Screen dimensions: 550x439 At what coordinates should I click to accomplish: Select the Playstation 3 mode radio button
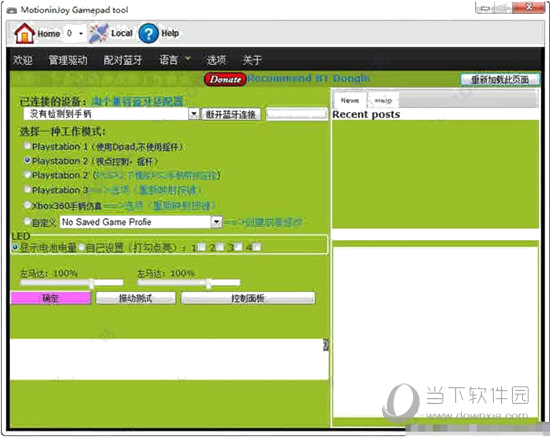point(27,189)
